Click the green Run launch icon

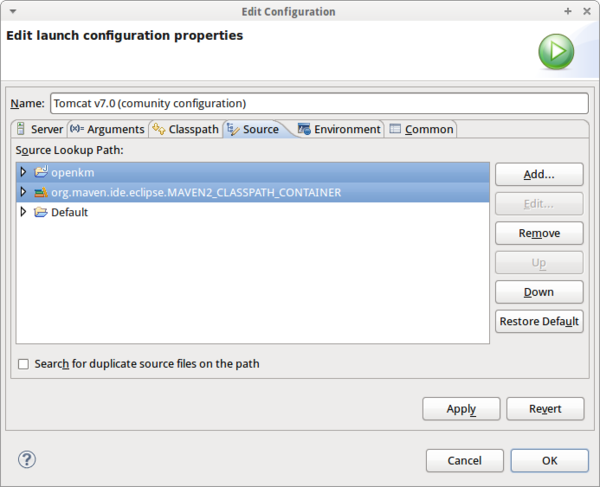(x=556, y=51)
